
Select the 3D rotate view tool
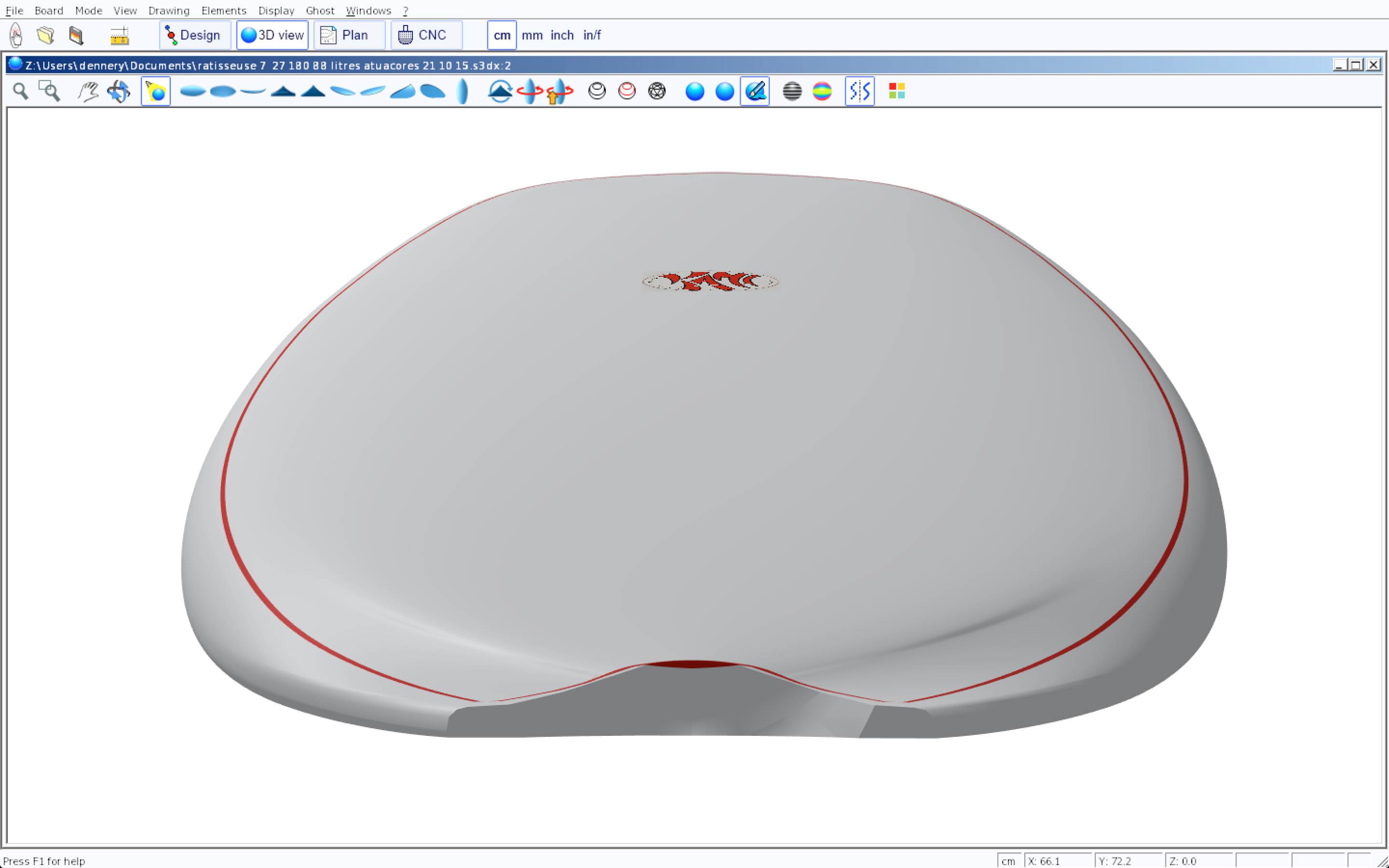[x=119, y=91]
